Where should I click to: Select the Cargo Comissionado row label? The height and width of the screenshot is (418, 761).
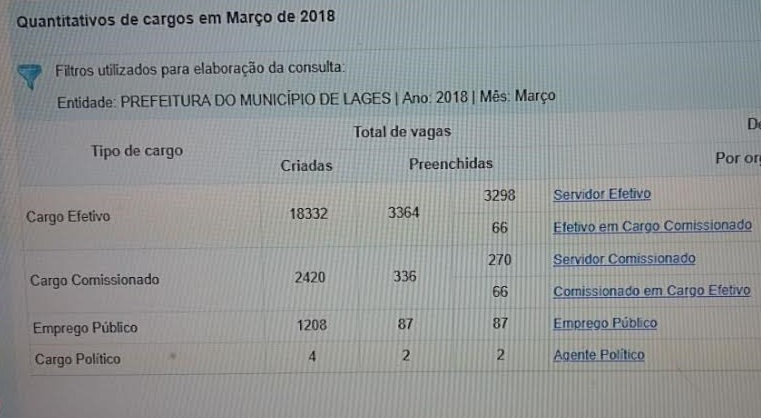pos(94,280)
